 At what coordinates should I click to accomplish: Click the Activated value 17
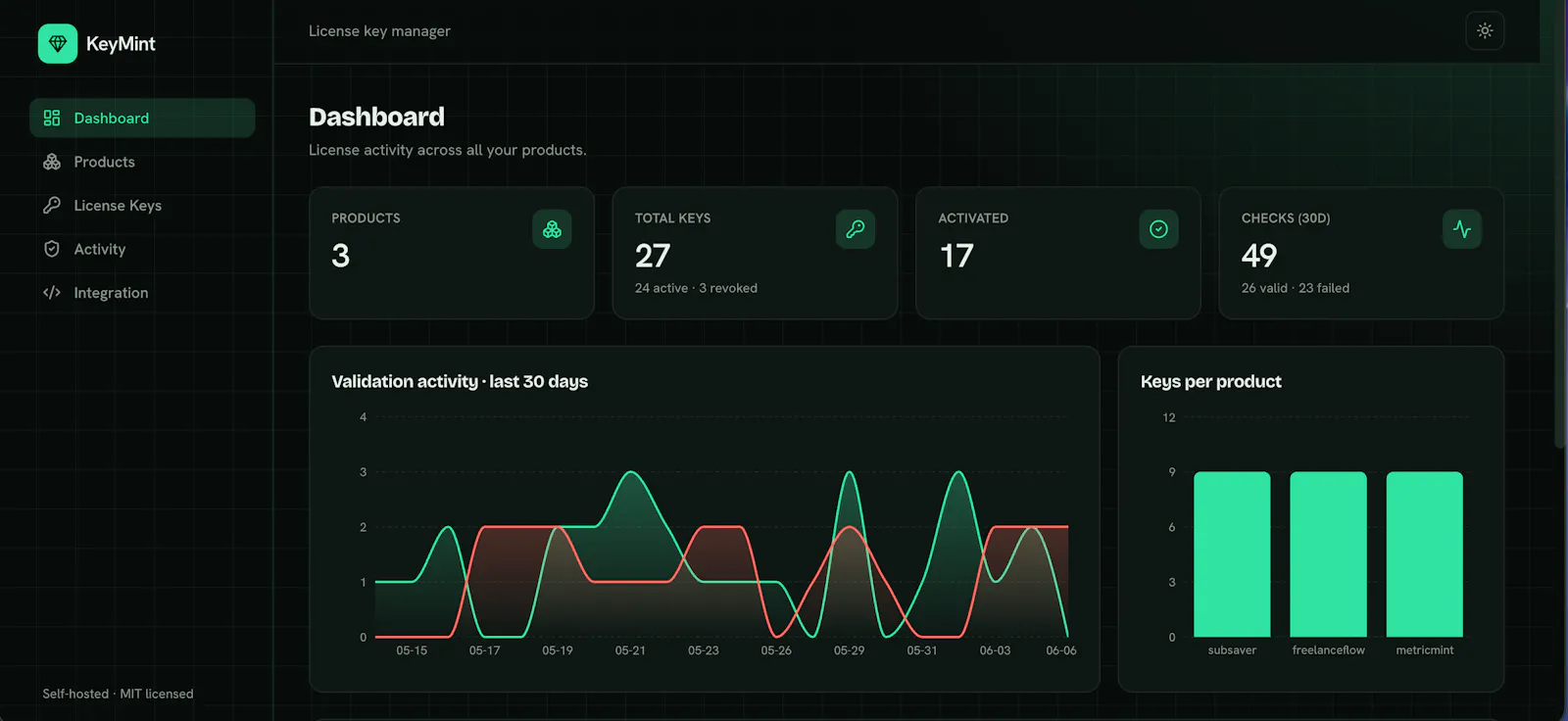coord(956,256)
